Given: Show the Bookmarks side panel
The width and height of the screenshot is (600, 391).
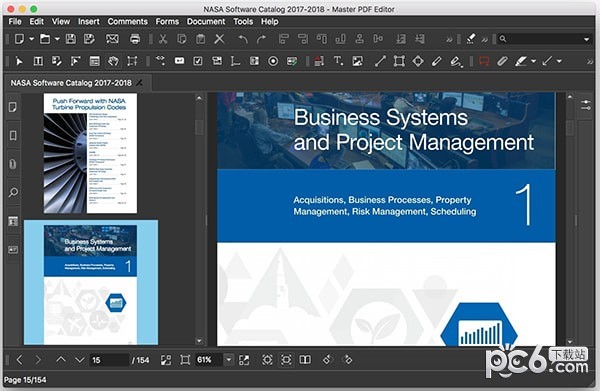Looking at the screenshot, I should tap(13, 135).
